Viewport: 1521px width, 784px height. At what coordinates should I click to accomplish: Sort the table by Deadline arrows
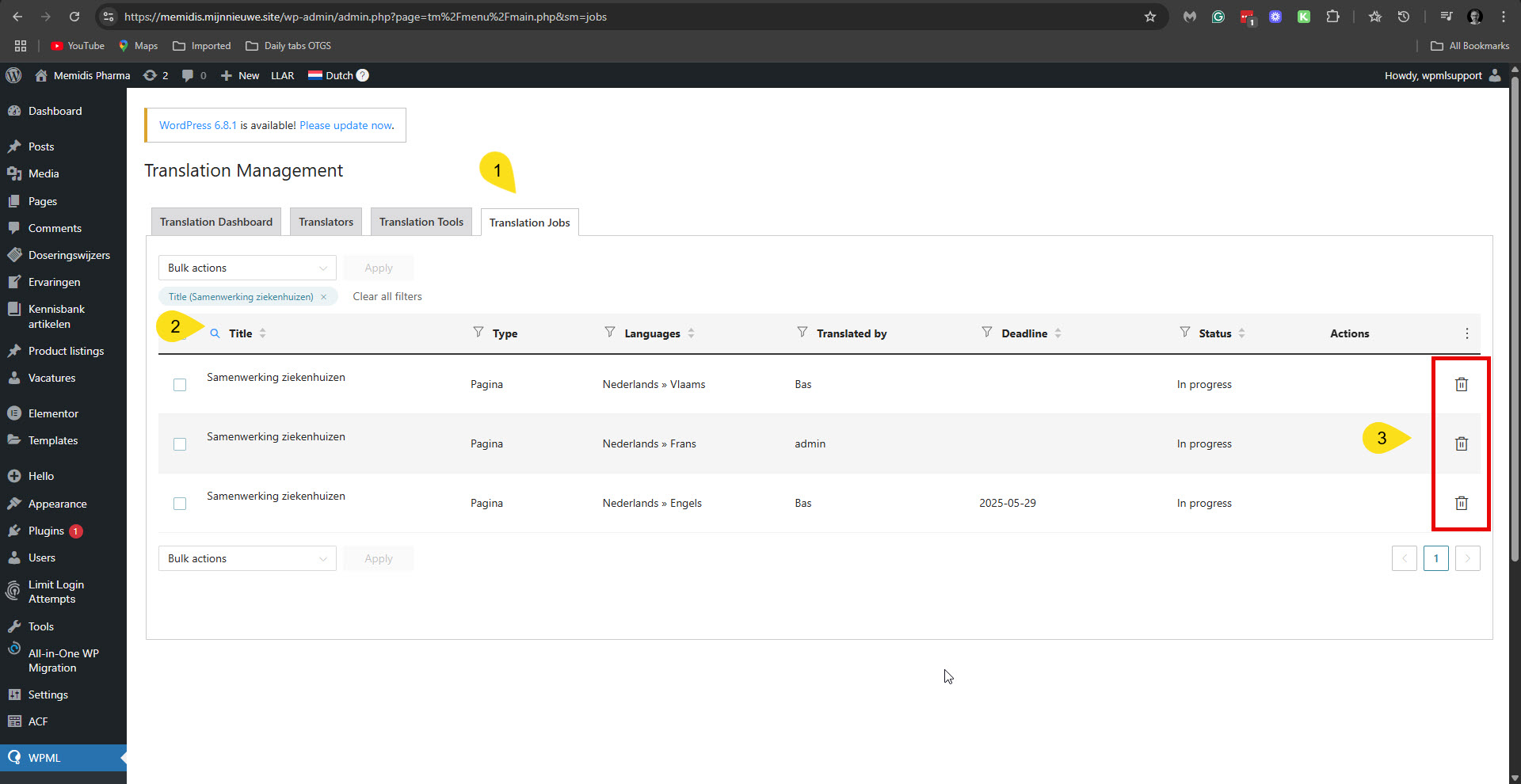pyautogui.click(x=1058, y=333)
